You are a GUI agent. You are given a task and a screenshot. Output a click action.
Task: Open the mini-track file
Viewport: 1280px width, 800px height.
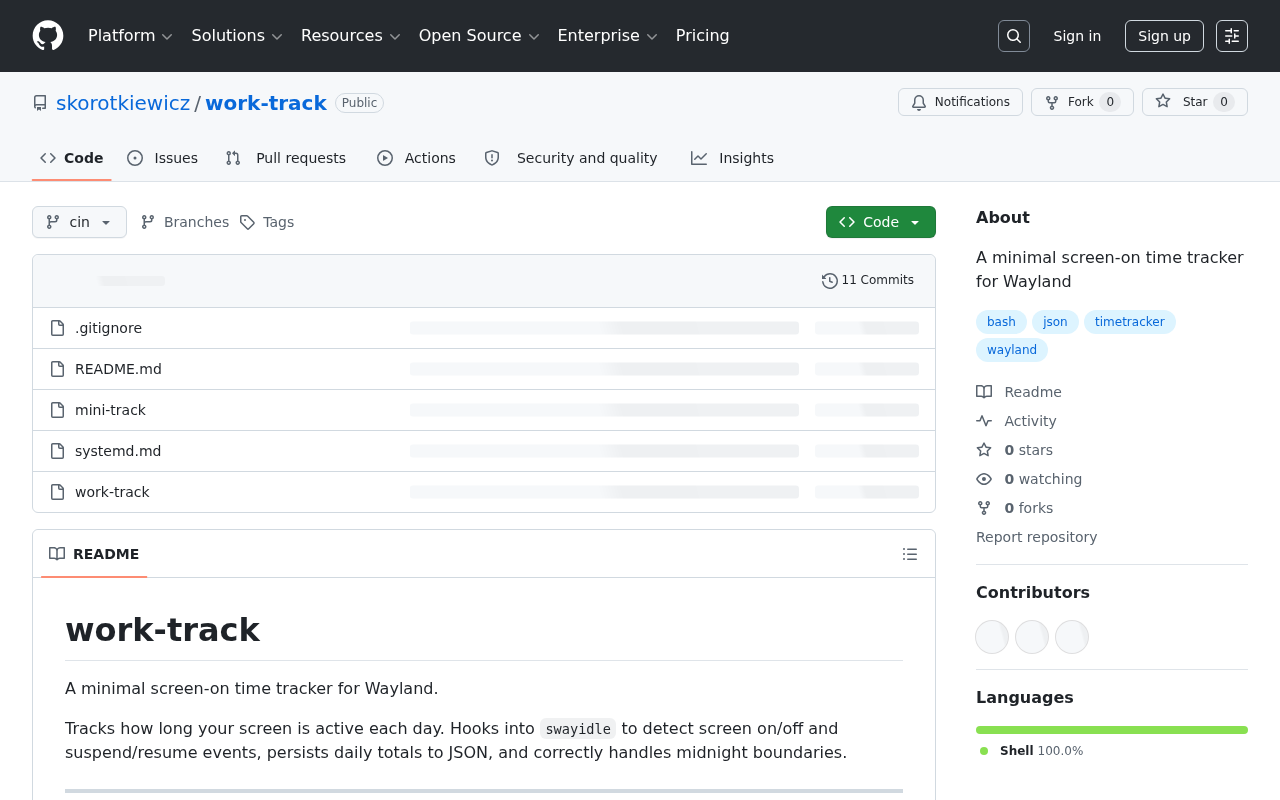[x=110, y=410]
